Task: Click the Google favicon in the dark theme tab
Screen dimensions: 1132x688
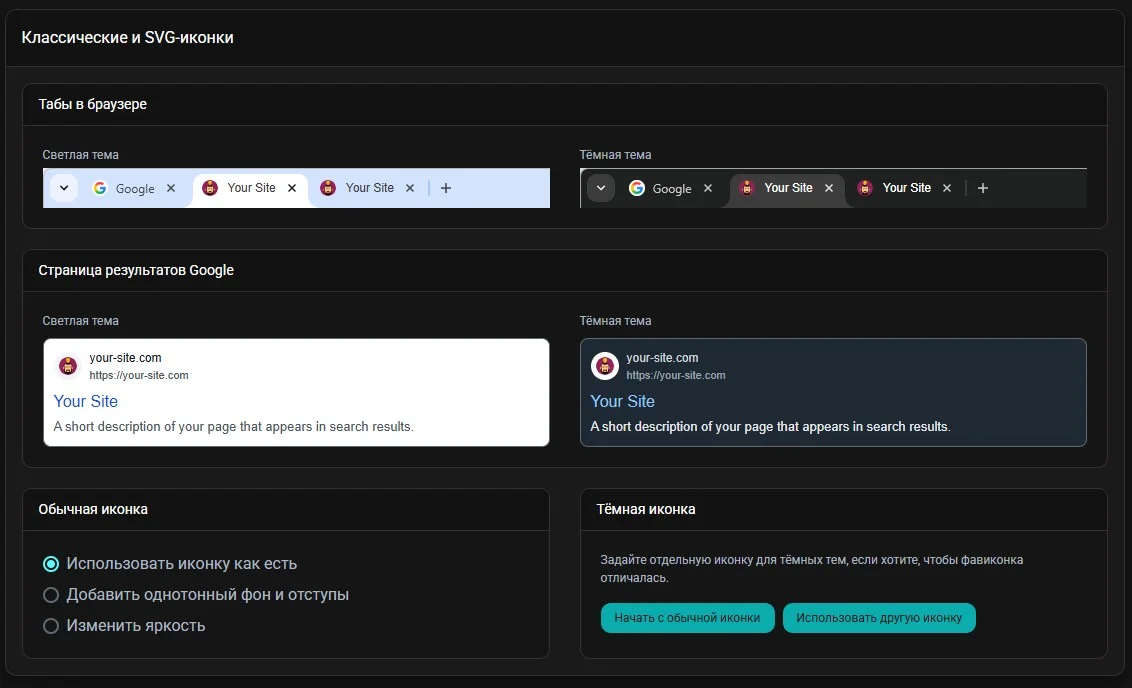Action: [636, 188]
